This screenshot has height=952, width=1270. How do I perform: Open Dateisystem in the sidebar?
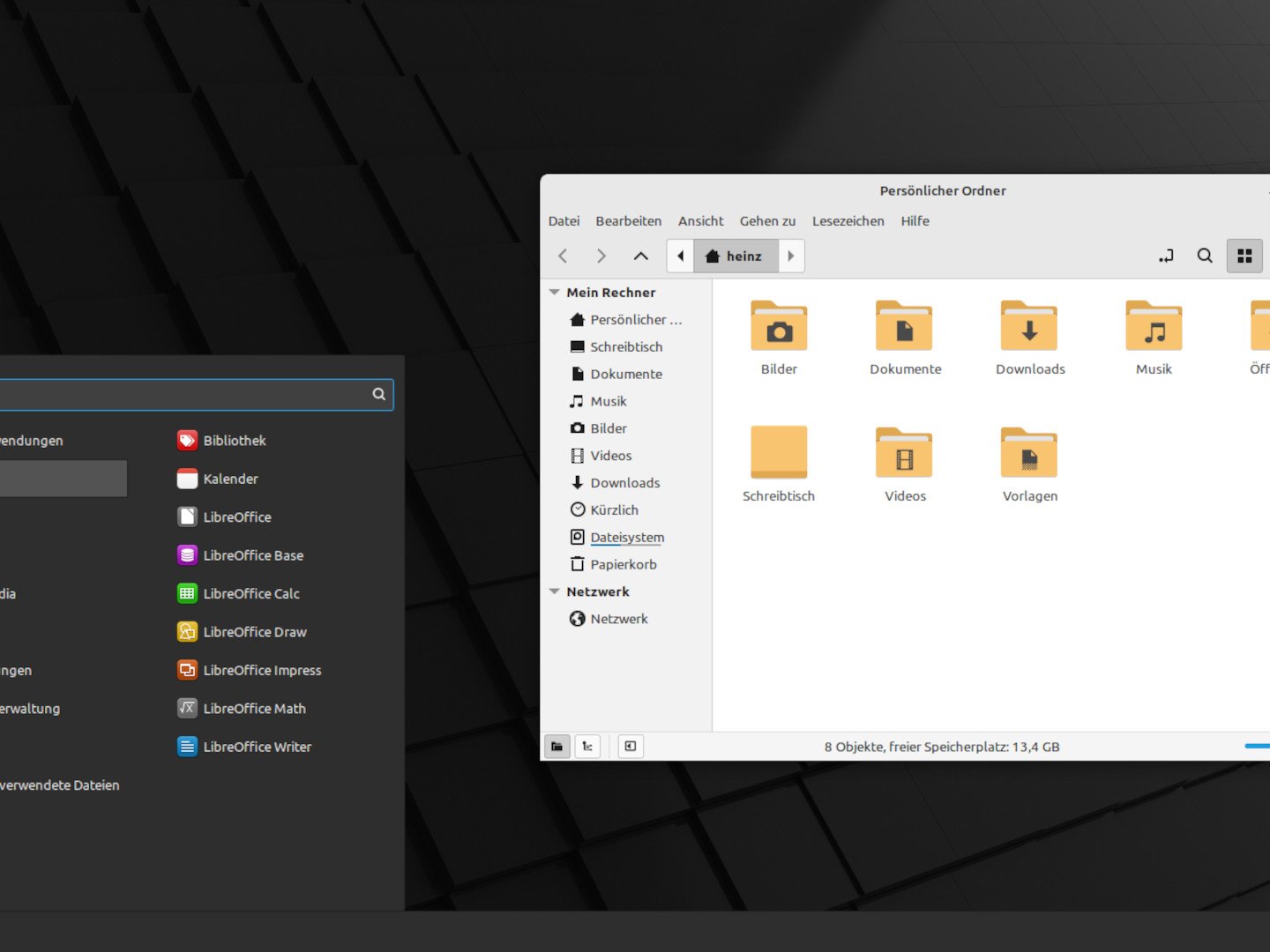click(626, 538)
